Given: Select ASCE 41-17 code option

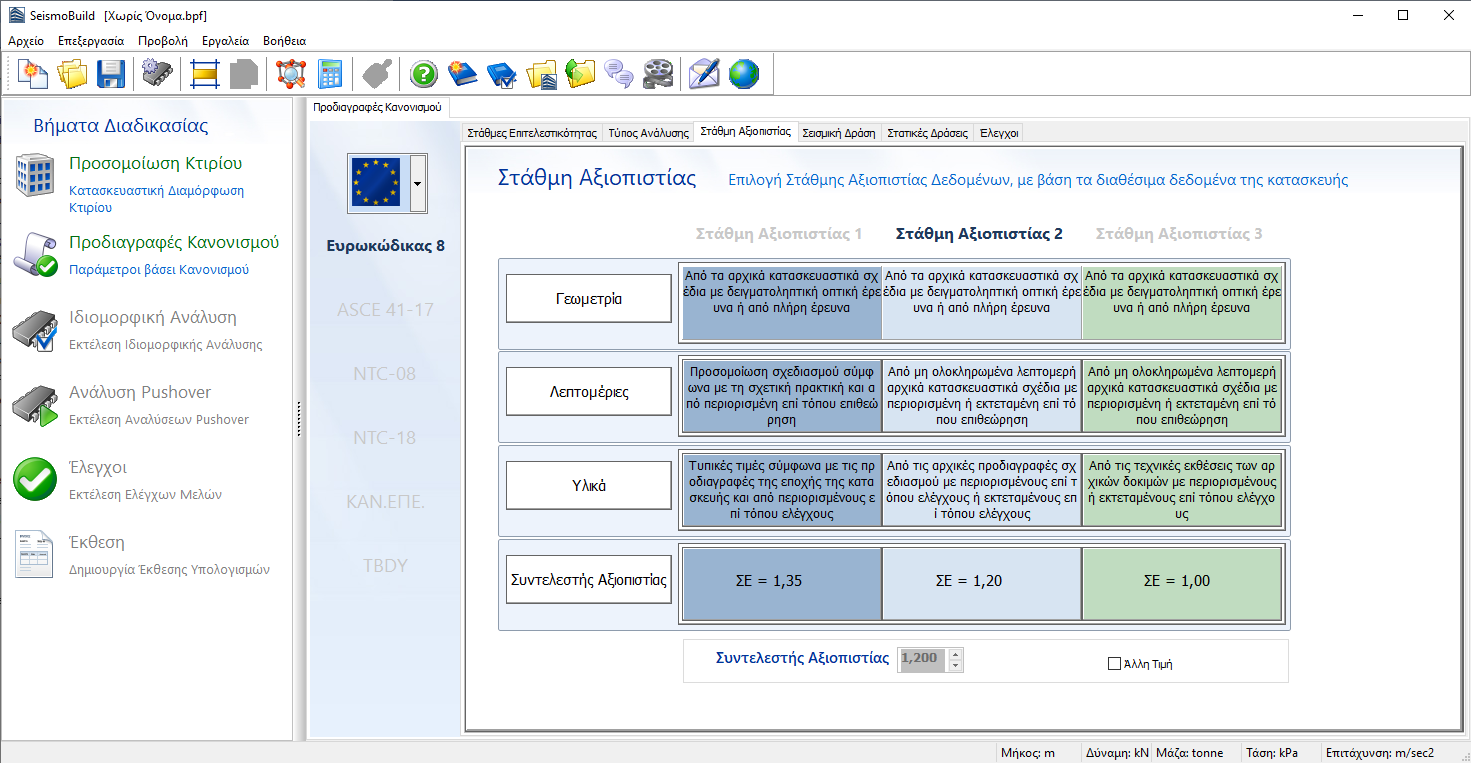Looking at the screenshot, I should pyautogui.click(x=385, y=310).
